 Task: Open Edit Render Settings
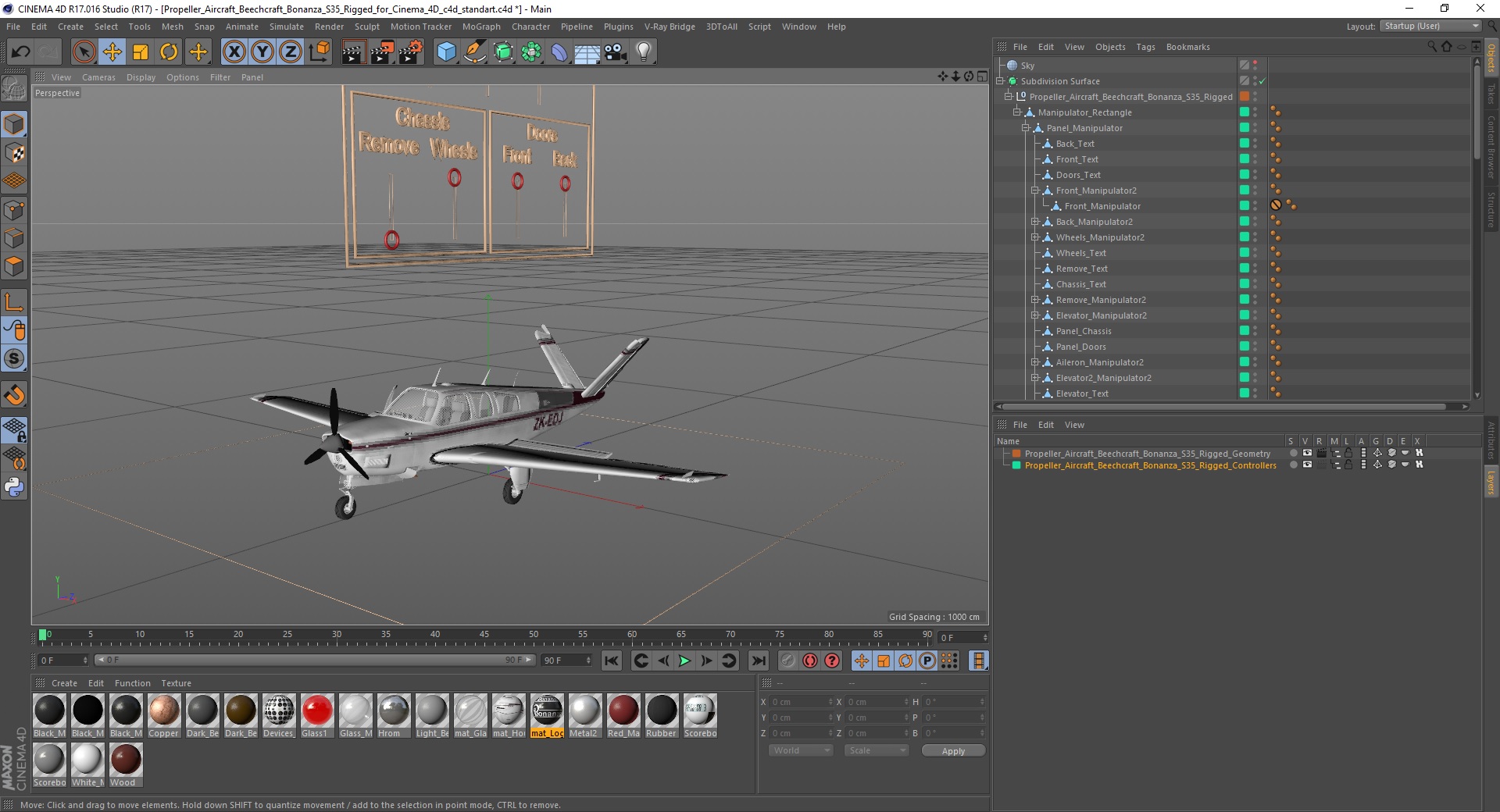click(x=411, y=52)
